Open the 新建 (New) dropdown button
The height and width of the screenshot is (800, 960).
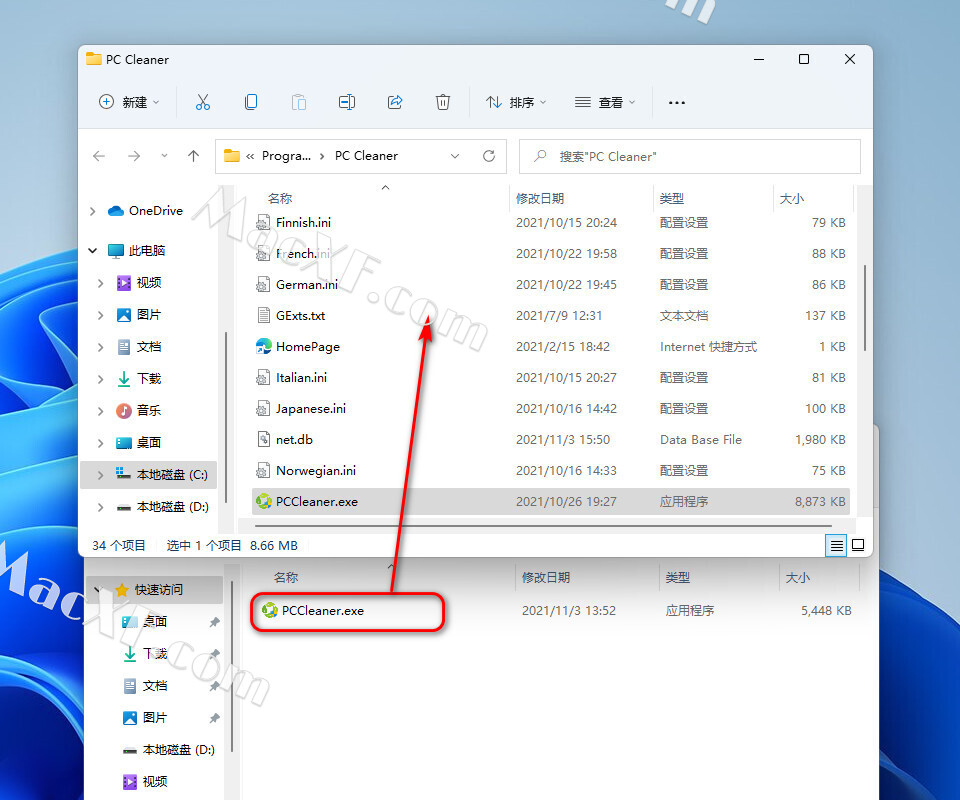(x=129, y=102)
